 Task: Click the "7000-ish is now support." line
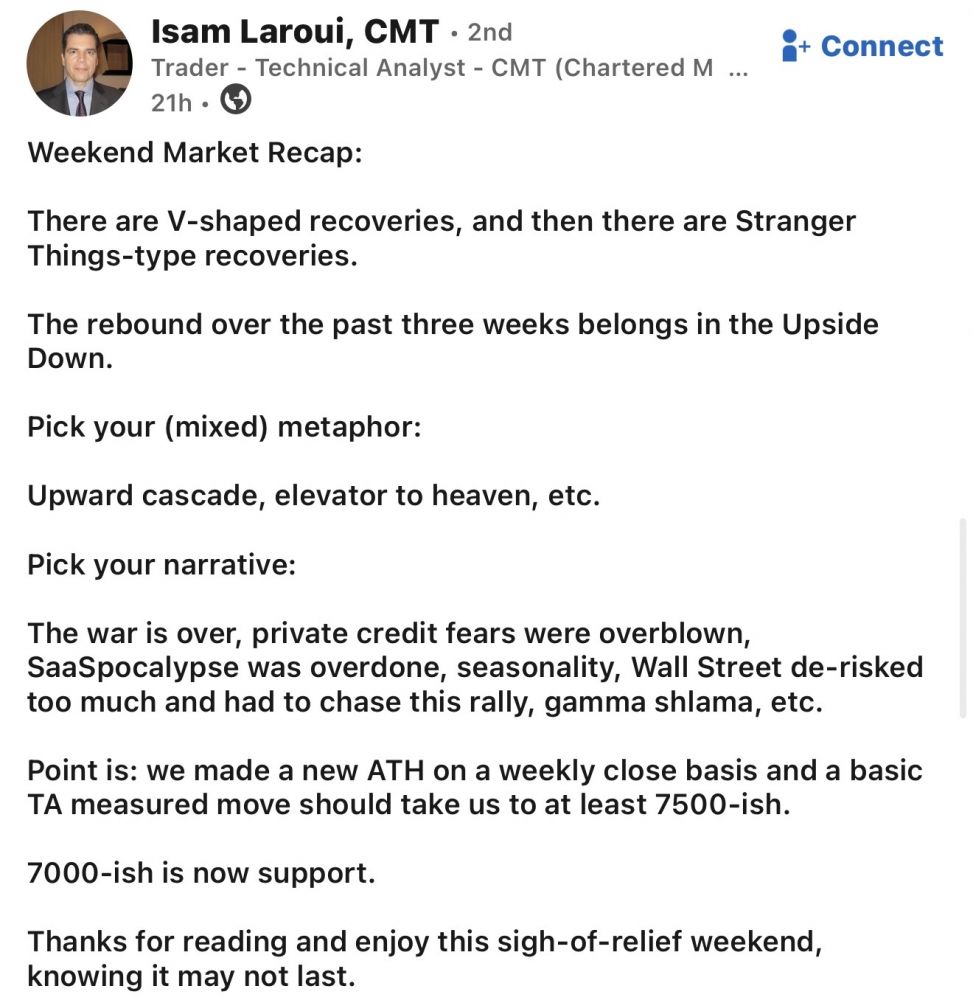[201, 873]
